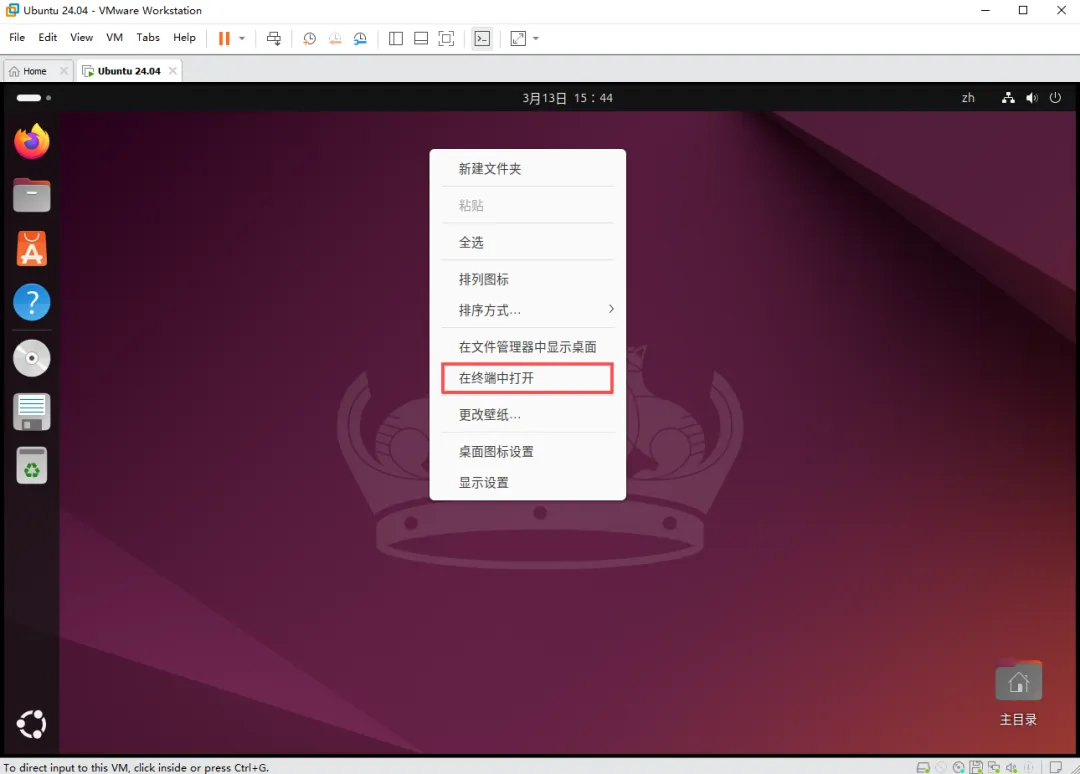Open Ubuntu App Center in dock

(32, 249)
